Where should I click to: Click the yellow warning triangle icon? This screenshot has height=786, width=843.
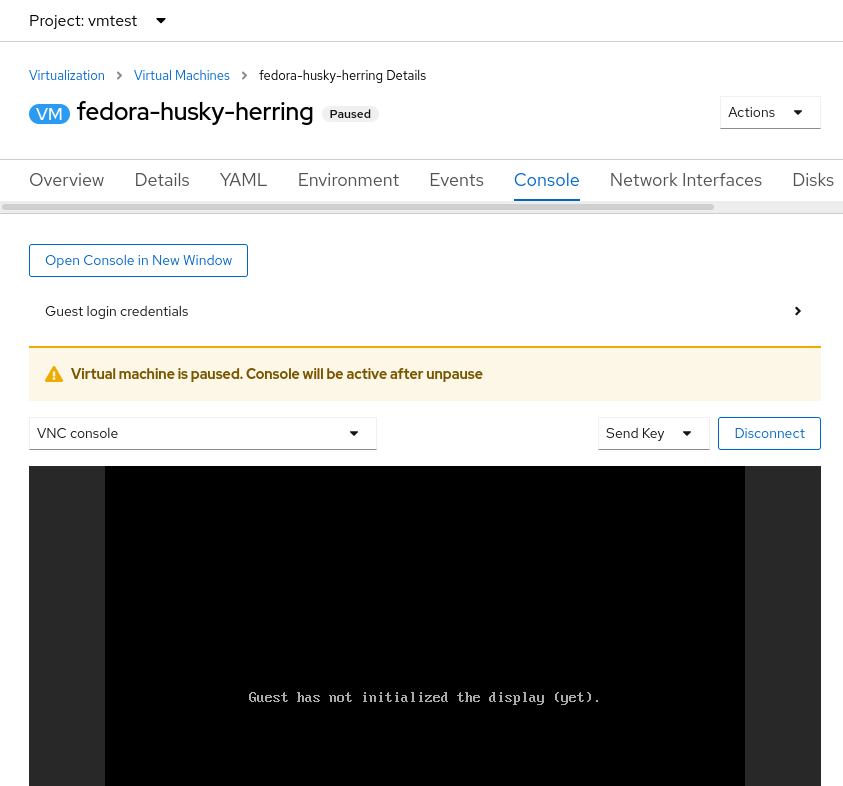pyautogui.click(x=54, y=375)
